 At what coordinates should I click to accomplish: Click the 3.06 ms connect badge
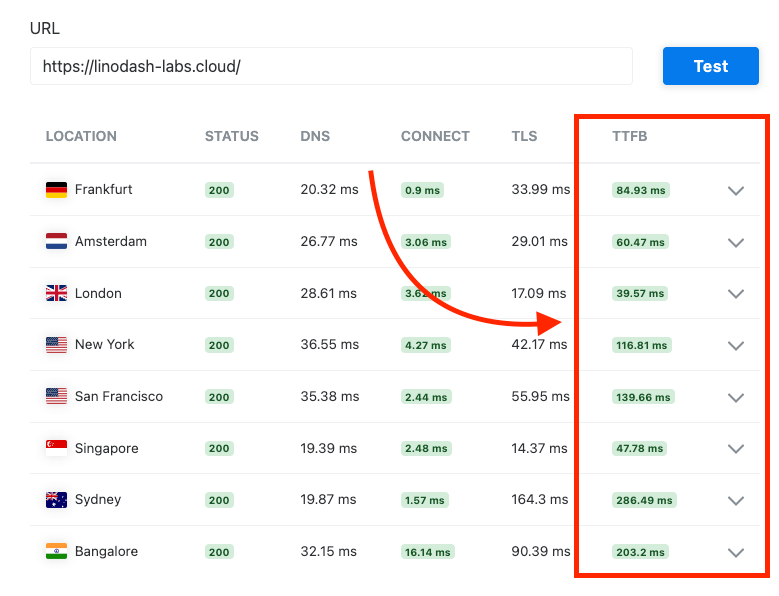[x=426, y=242]
